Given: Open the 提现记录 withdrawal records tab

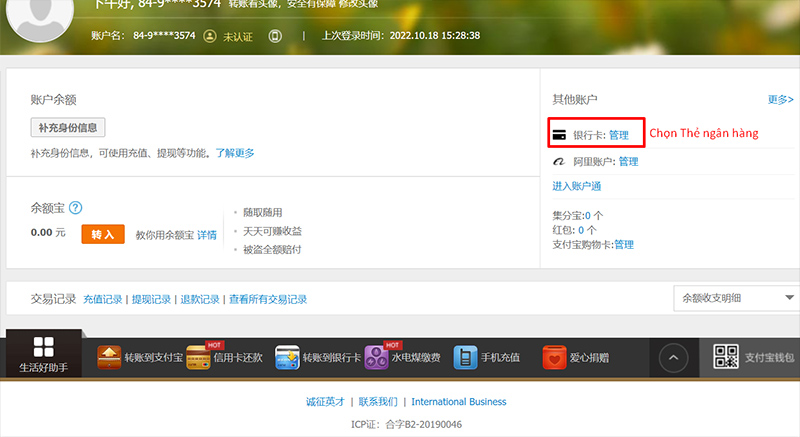Looking at the screenshot, I should click(x=151, y=299).
